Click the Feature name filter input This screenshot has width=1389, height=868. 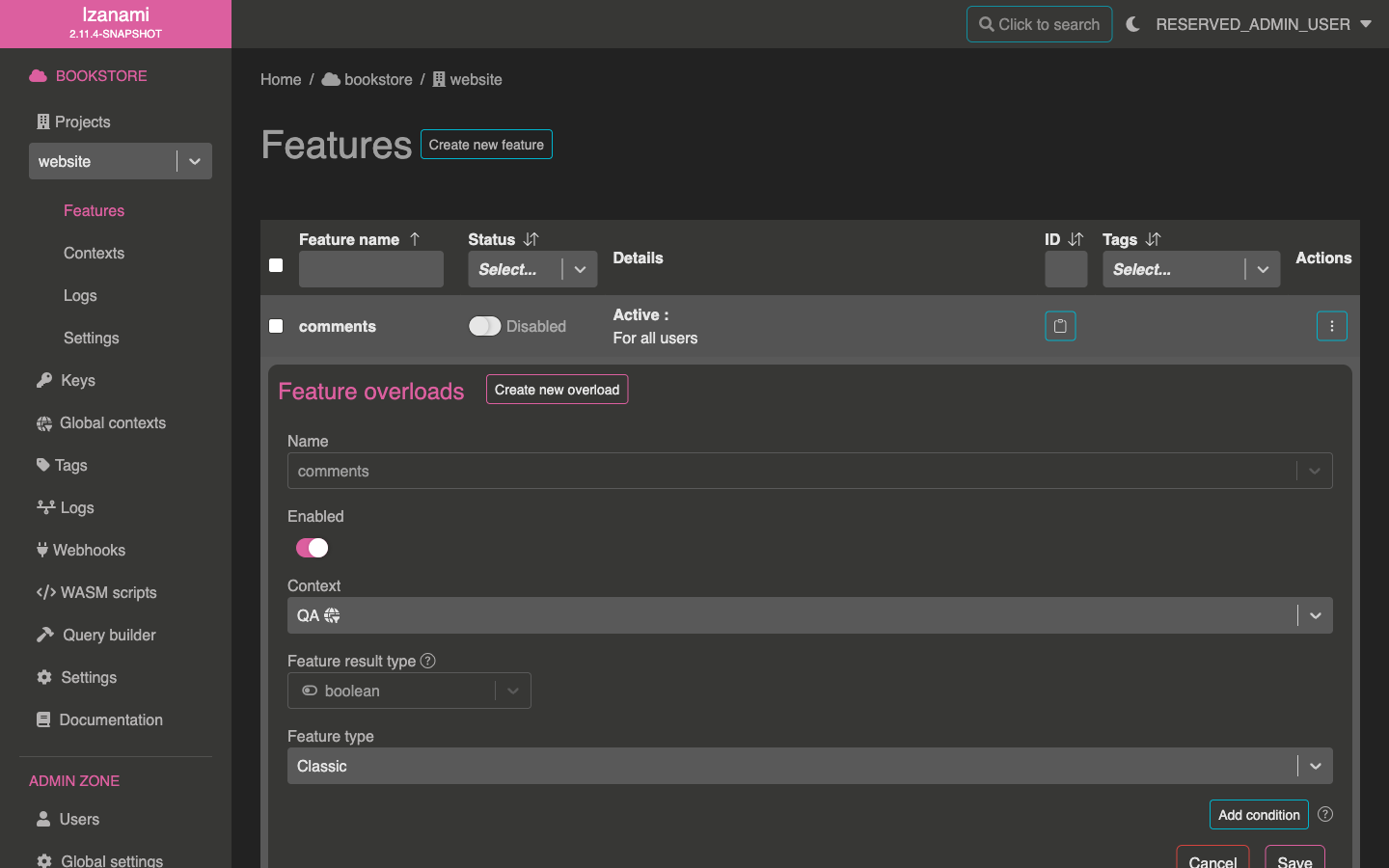(371, 269)
